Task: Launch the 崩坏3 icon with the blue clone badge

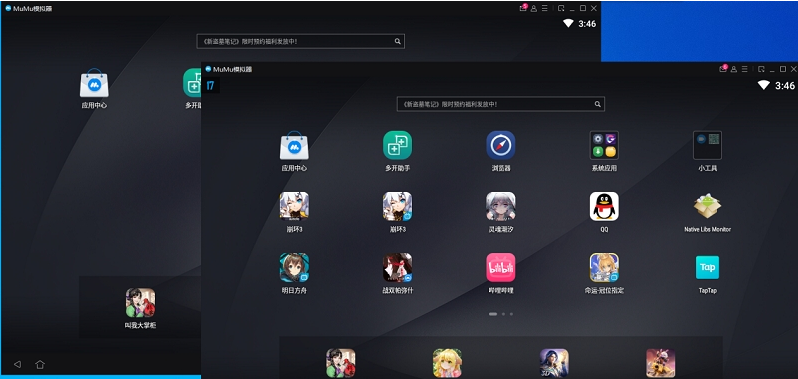Action: coord(397,206)
